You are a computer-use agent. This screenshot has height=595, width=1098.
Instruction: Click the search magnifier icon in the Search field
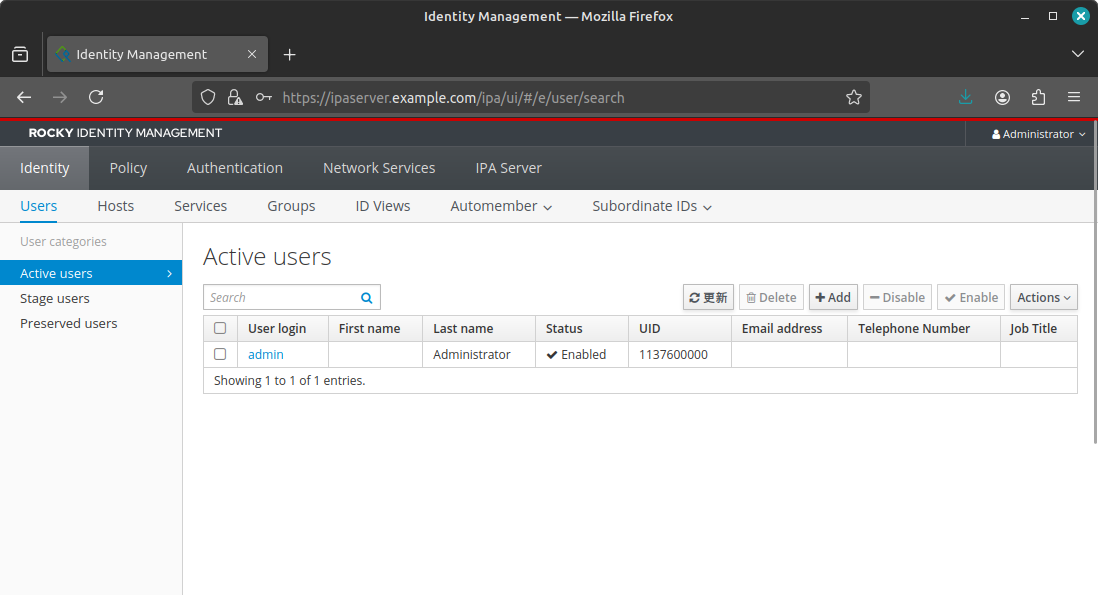click(366, 297)
